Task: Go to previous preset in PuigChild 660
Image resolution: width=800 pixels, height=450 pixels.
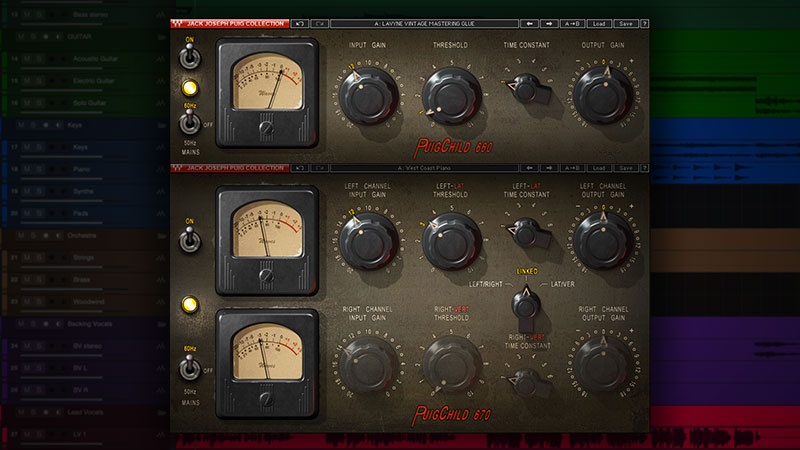Action: click(529, 23)
